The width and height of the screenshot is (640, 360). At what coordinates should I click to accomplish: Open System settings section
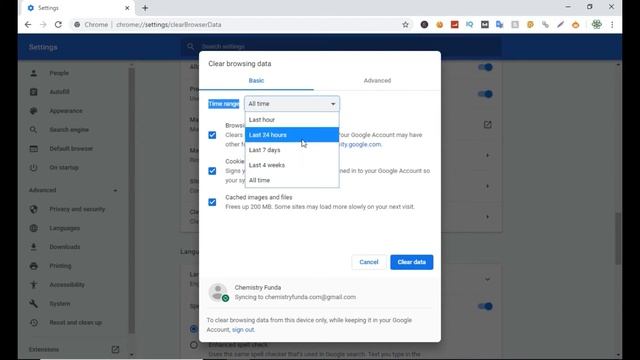60,304
